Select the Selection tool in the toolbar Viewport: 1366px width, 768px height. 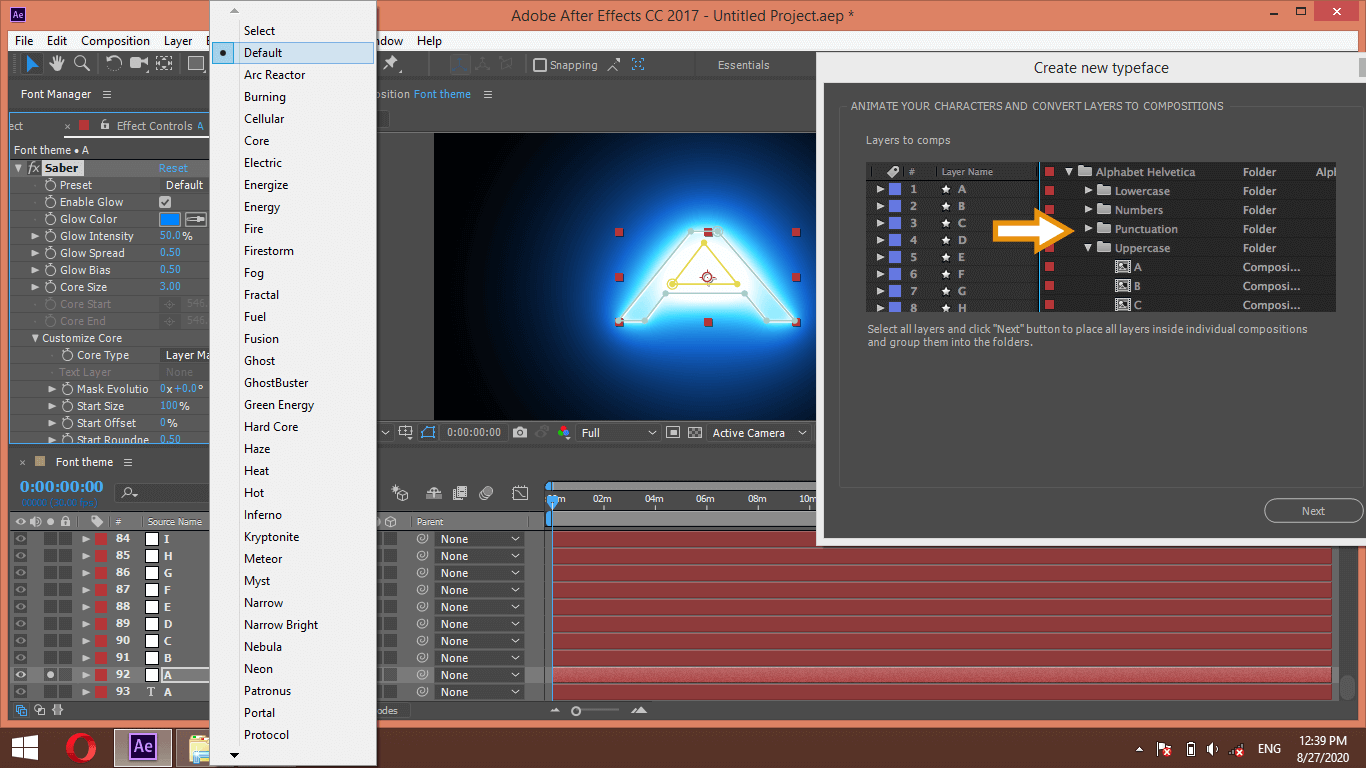(33, 63)
